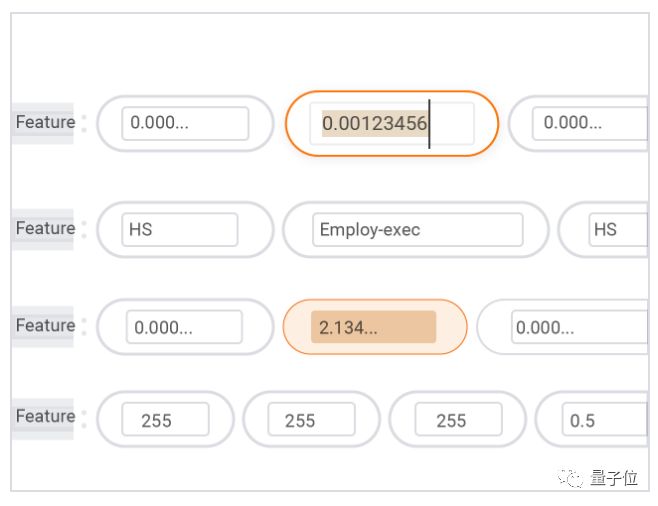Select the Feature label in the 255 row
The height and width of the screenshot is (506, 658).
(45, 416)
